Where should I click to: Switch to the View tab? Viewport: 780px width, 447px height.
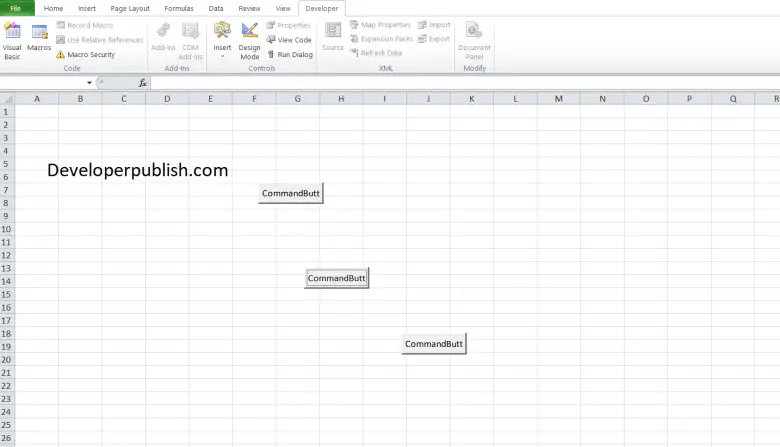[x=283, y=8]
